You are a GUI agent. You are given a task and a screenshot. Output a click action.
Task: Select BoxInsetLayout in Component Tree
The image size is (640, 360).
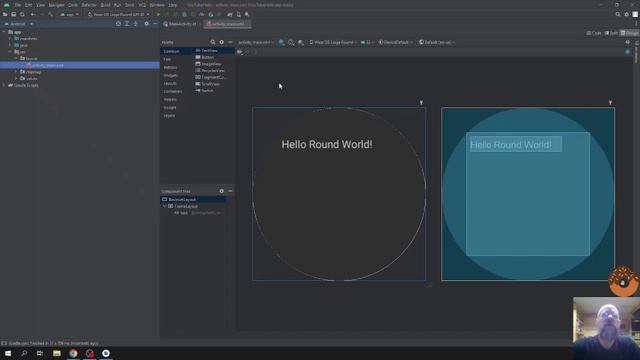pyautogui.click(x=182, y=200)
